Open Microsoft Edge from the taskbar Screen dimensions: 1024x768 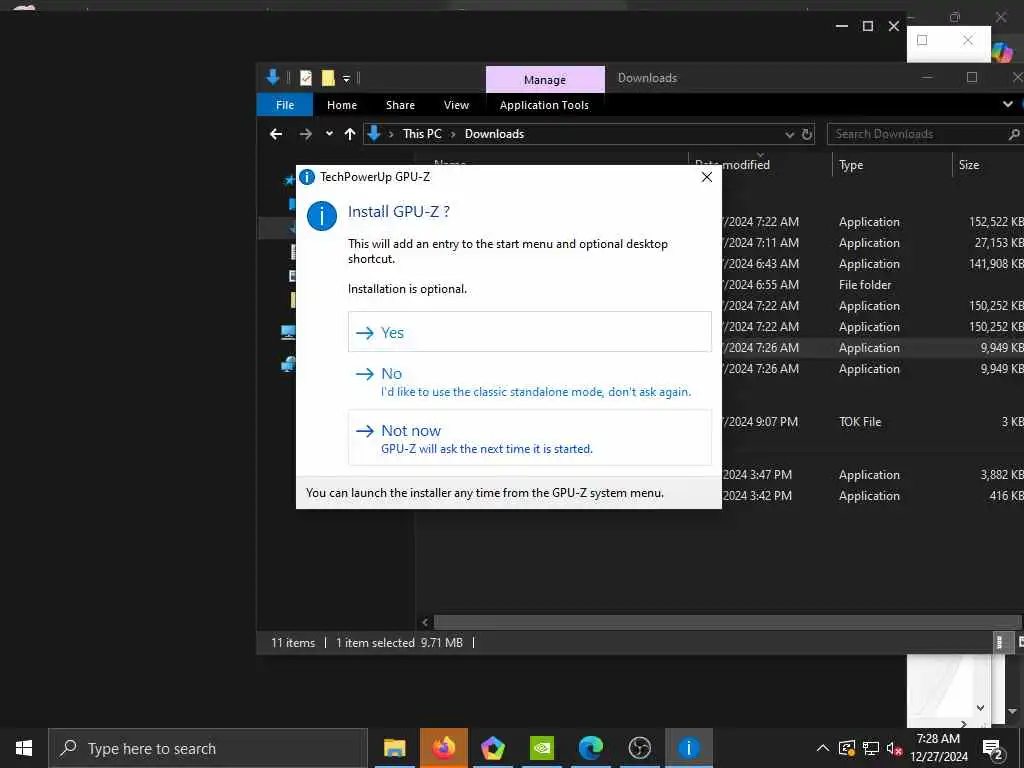pyautogui.click(x=590, y=748)
